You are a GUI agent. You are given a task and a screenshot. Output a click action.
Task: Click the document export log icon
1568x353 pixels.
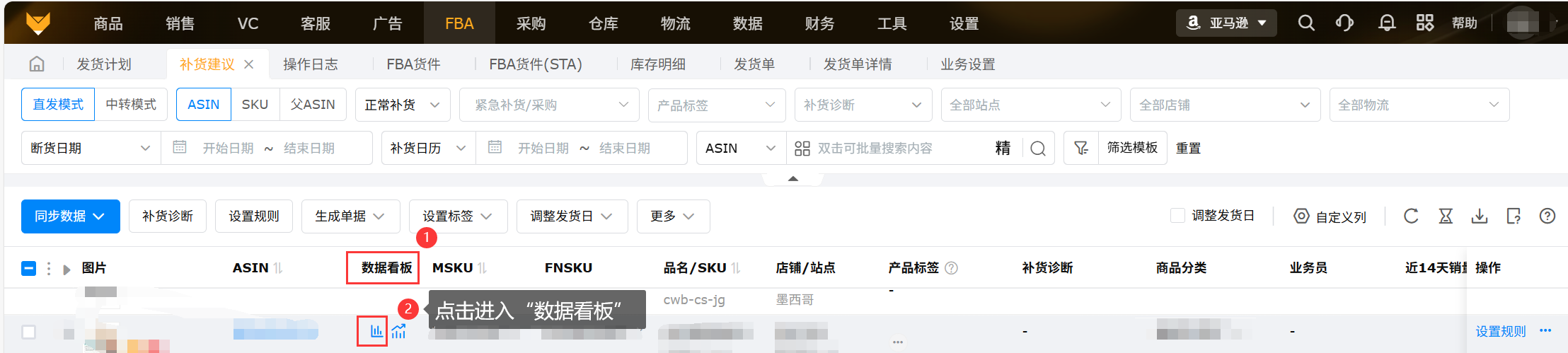1514,216
